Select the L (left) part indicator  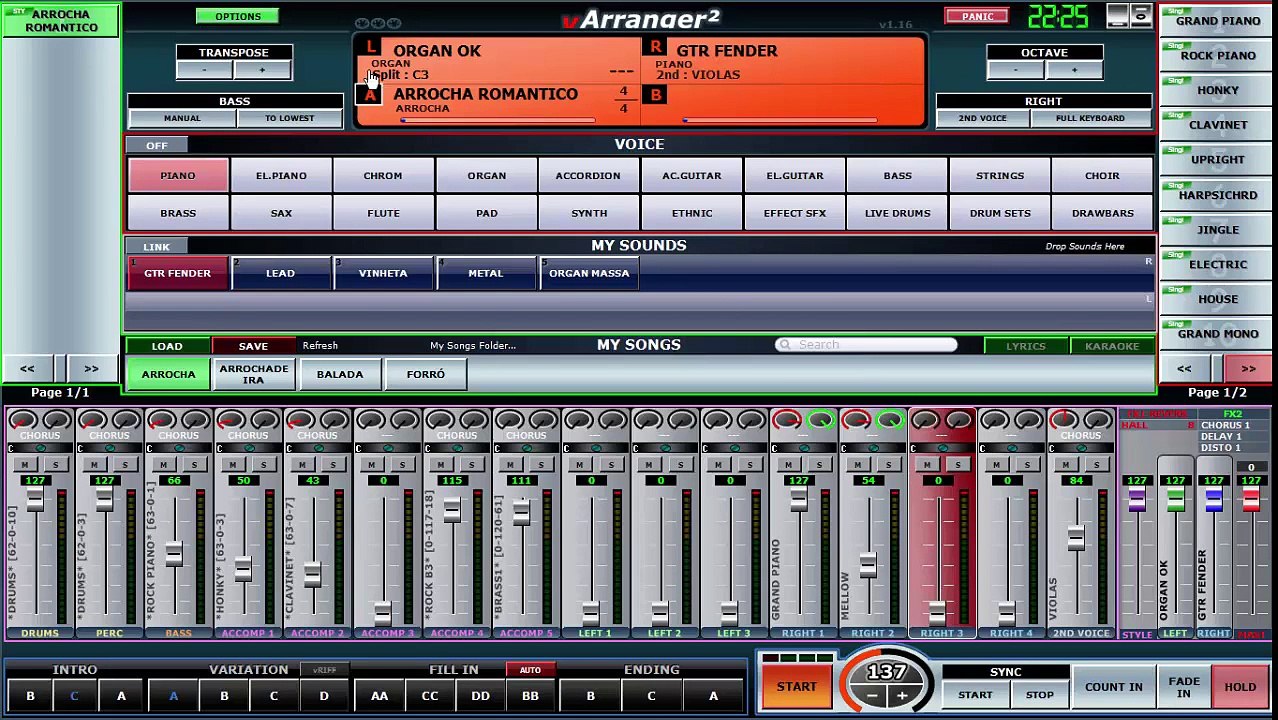click(371, 47)
